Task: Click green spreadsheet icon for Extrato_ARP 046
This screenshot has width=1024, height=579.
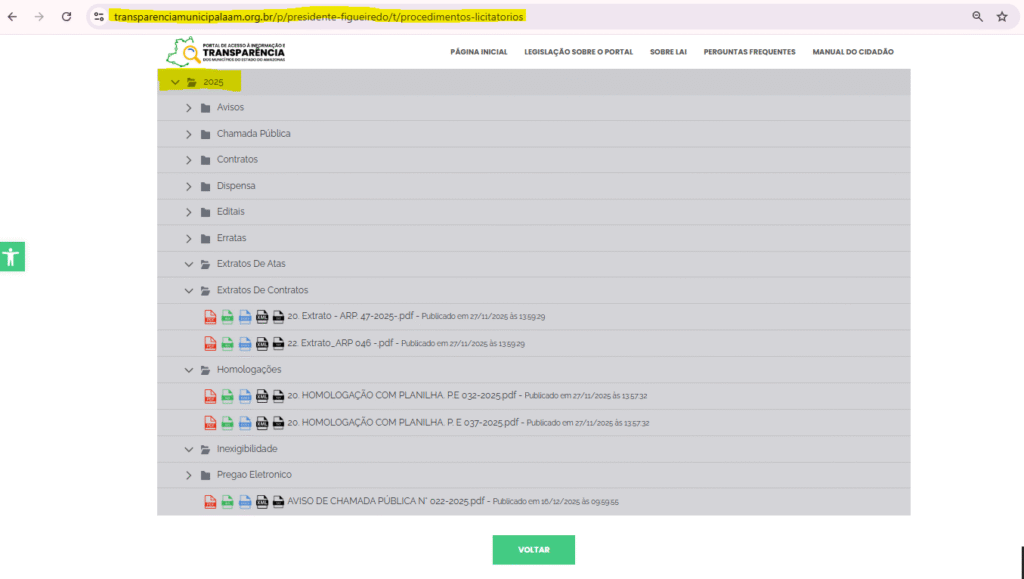Action: (227, 343)
